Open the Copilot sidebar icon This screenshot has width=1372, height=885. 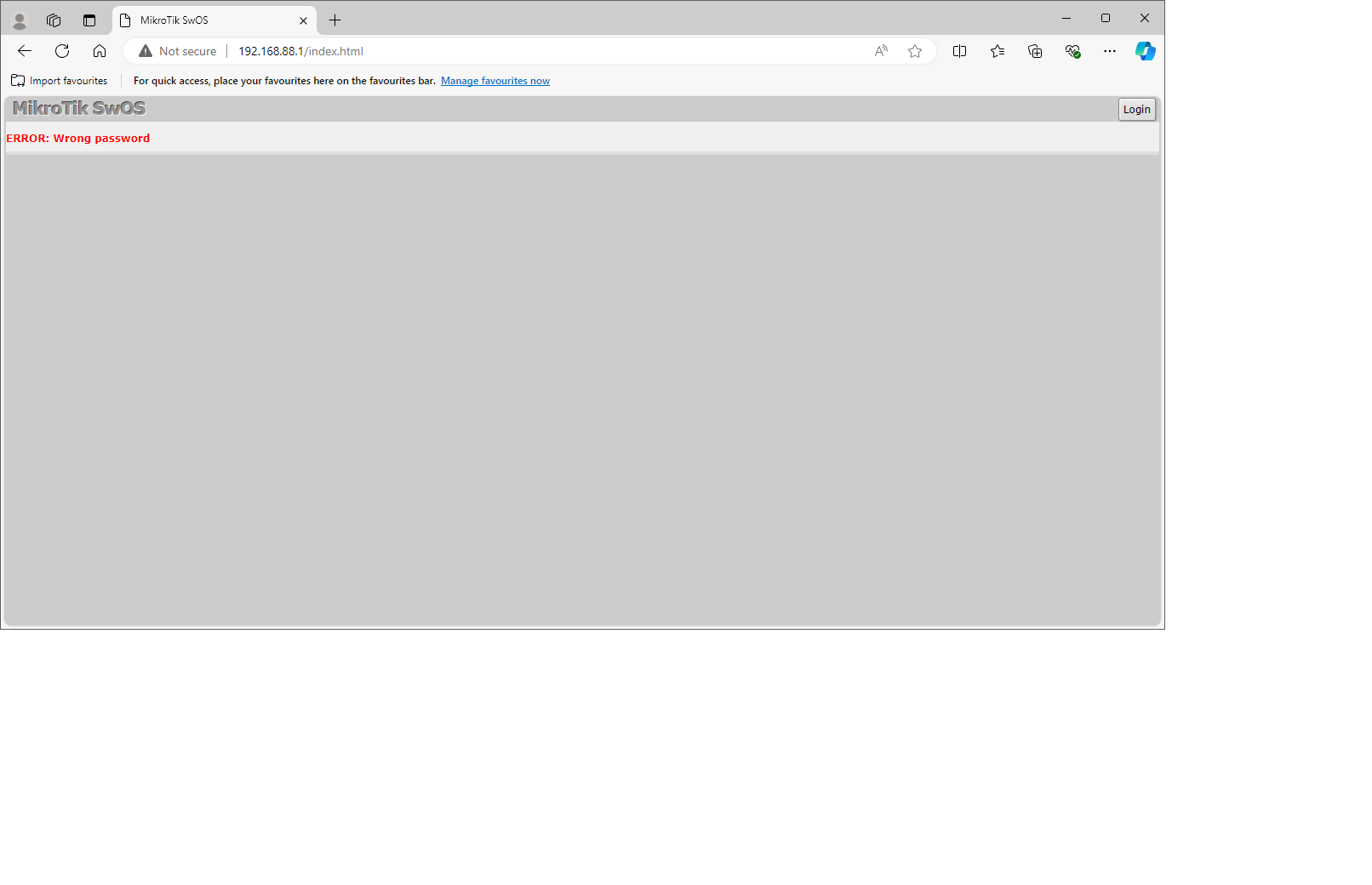1146,51
